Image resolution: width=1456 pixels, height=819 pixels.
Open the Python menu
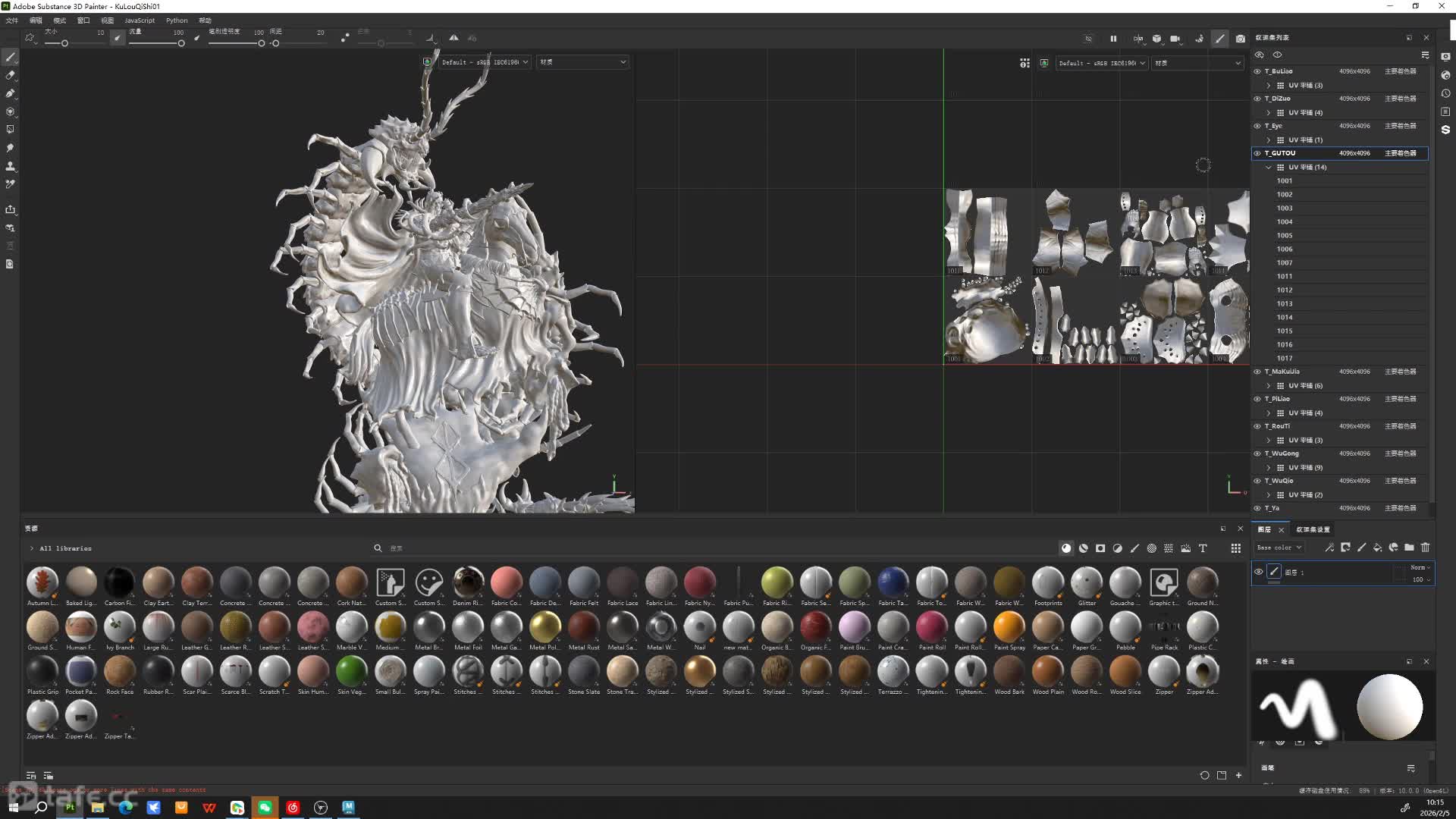(177, 20)
